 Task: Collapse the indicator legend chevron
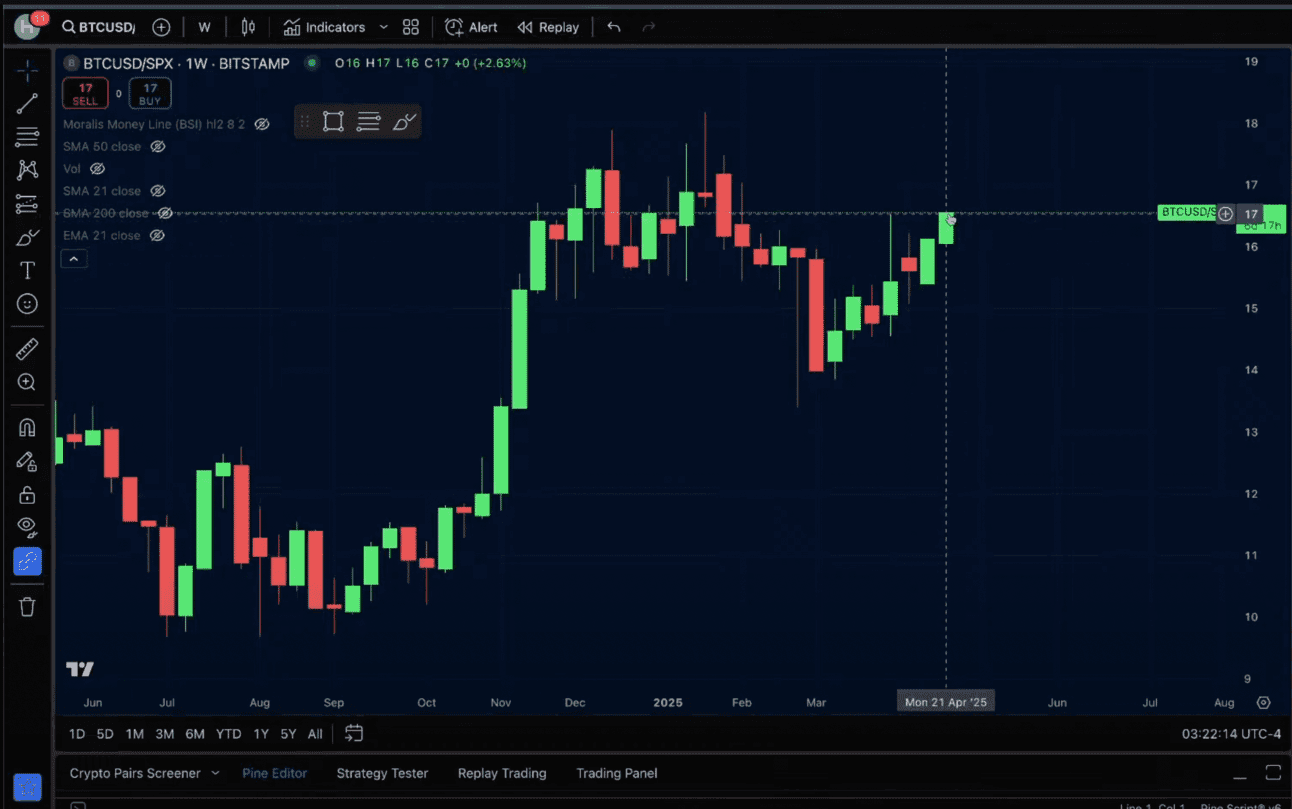tap(75, 259)
